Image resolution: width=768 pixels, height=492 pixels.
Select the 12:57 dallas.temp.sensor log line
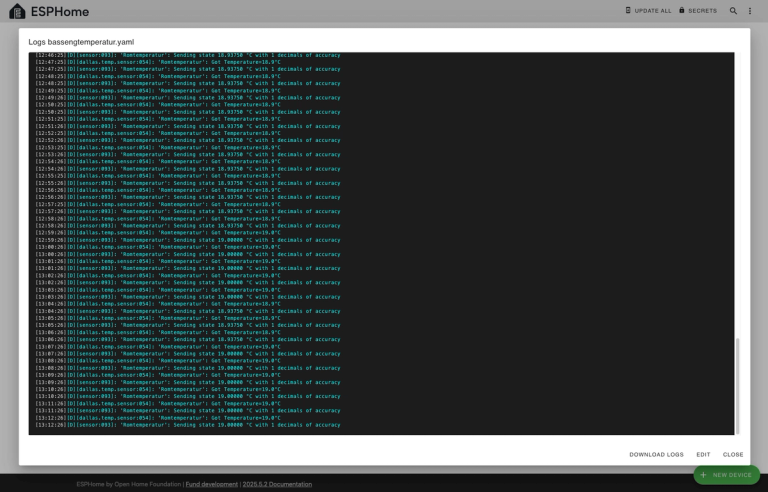tap(158, 204)
